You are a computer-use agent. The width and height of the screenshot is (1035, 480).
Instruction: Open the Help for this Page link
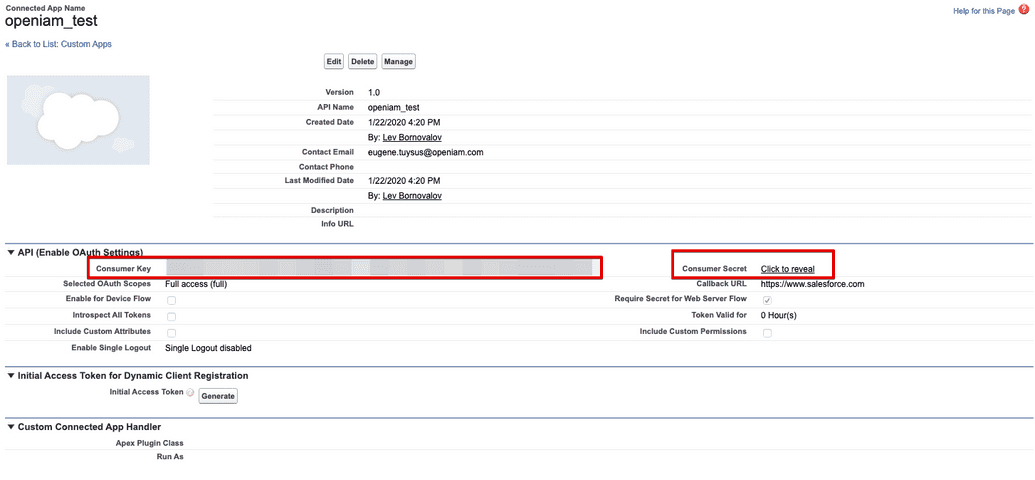(x=984, y=11)
